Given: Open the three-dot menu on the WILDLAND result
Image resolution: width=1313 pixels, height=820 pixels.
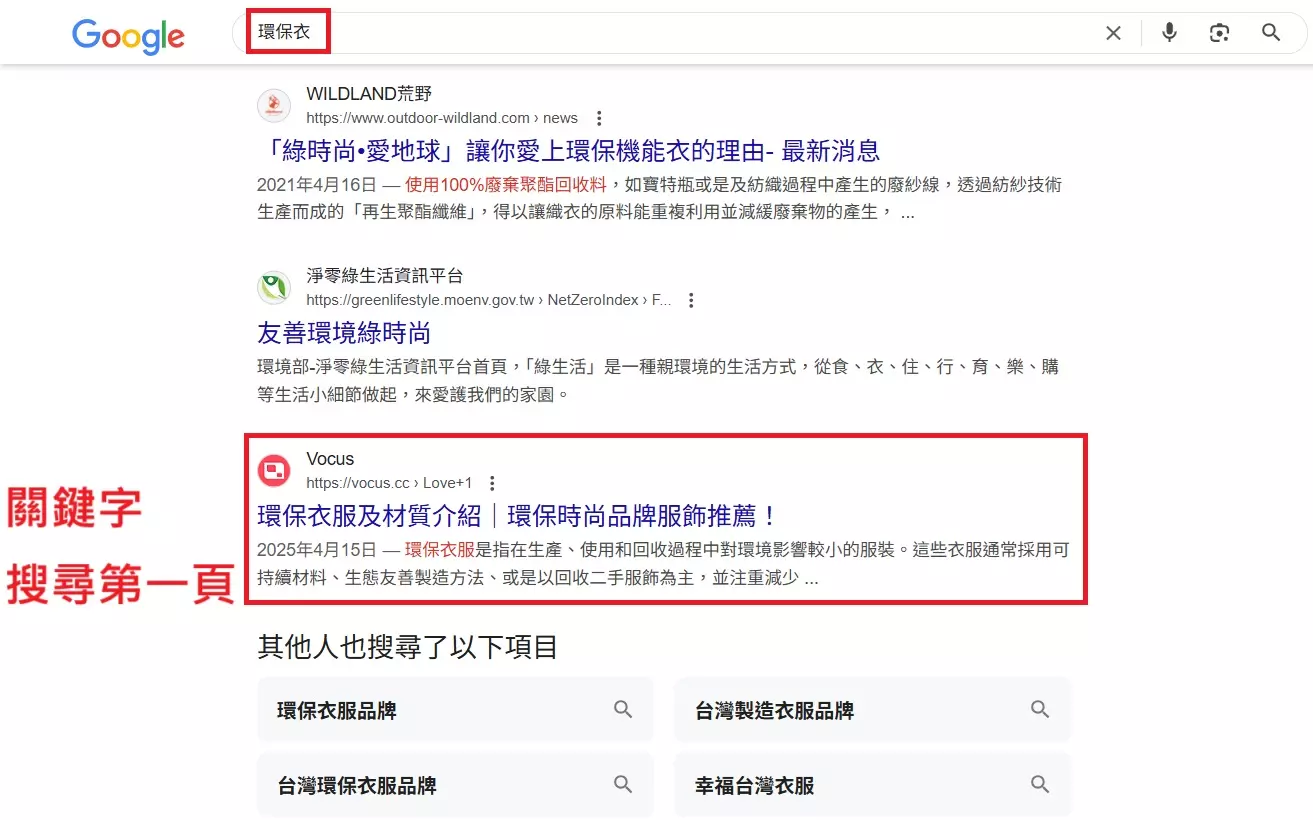Looking at the screenshot, I should coord(598,117).
